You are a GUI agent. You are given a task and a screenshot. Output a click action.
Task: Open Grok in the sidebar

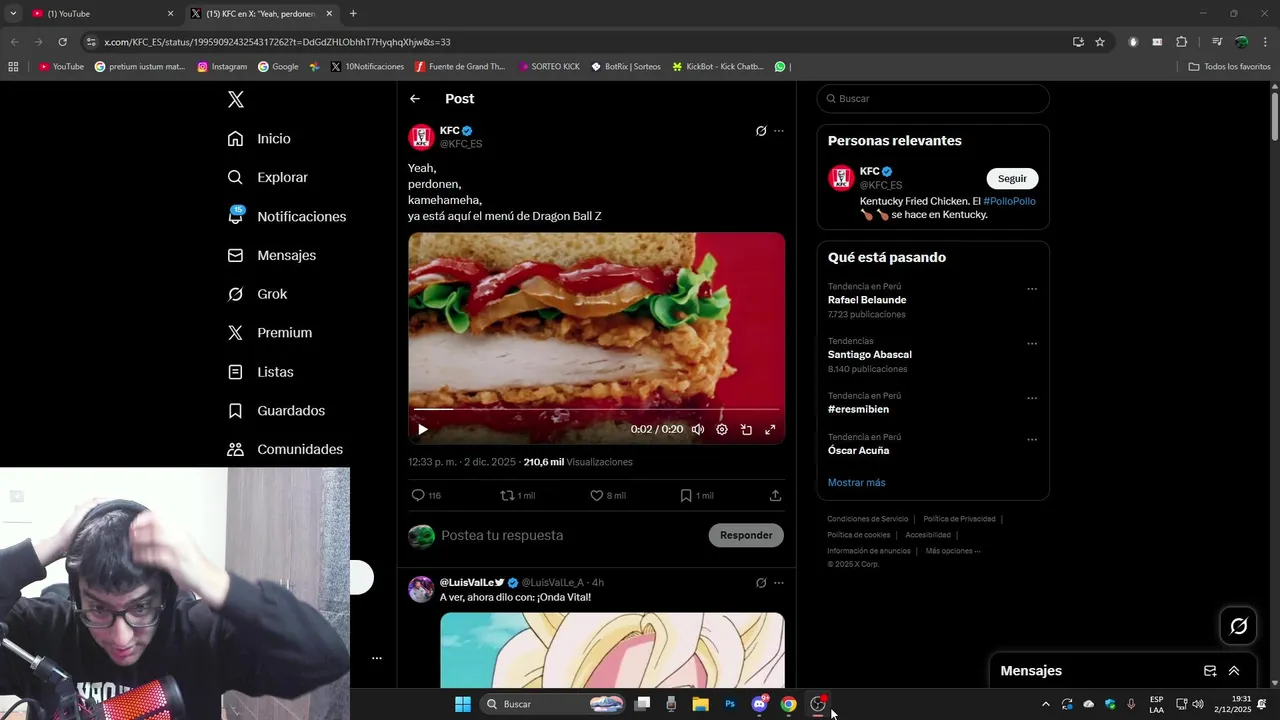[x=257, y=294]
